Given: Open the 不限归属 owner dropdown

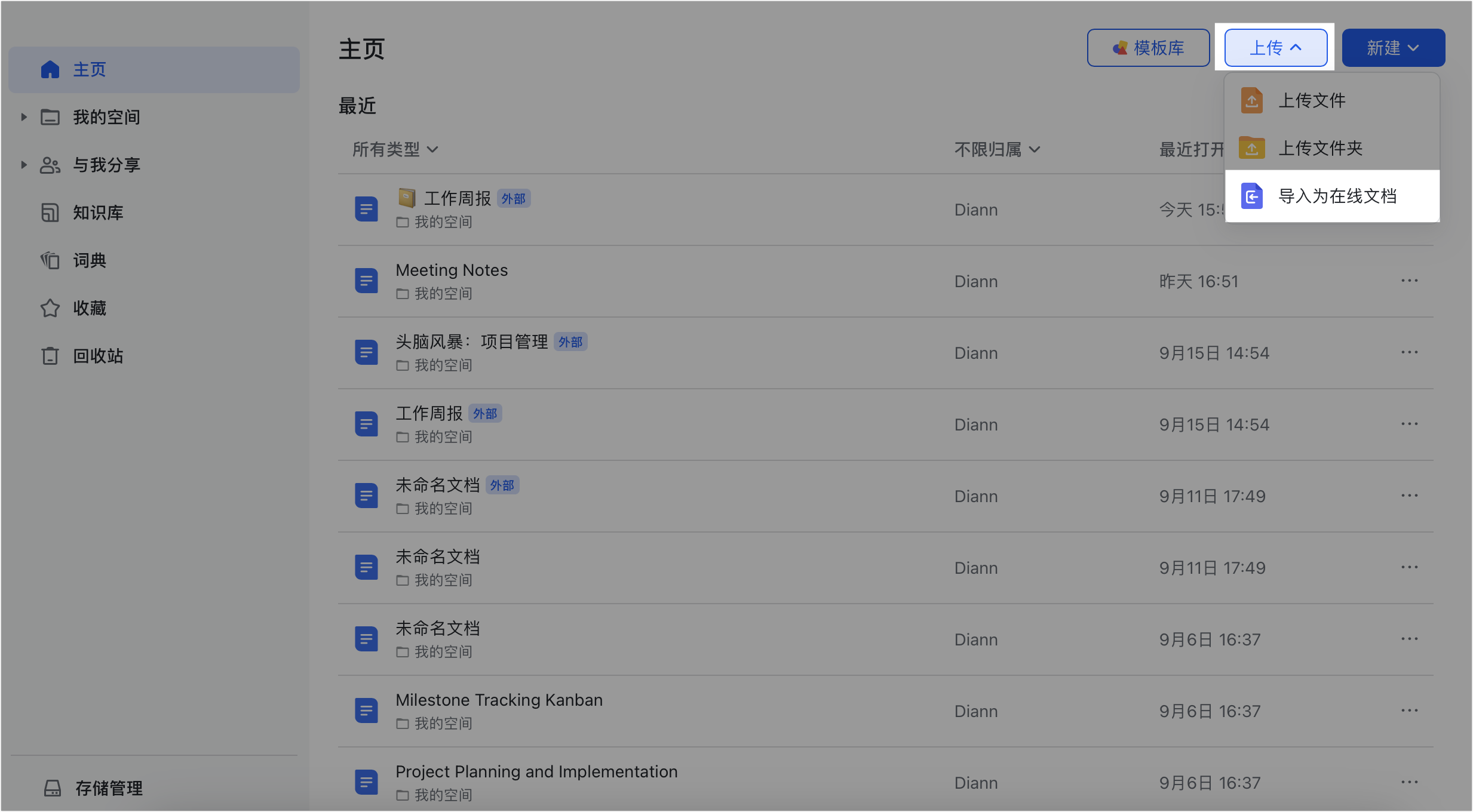Looking at the screenshot, I should 997,149.
